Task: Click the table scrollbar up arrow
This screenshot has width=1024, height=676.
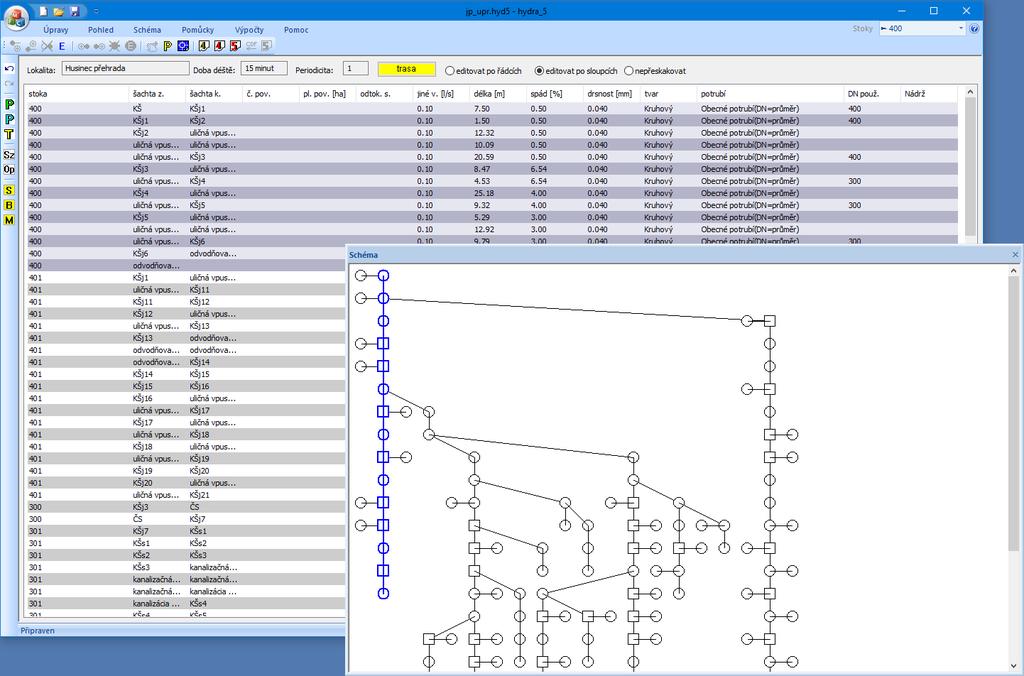Action: click(x=970, y=92)
